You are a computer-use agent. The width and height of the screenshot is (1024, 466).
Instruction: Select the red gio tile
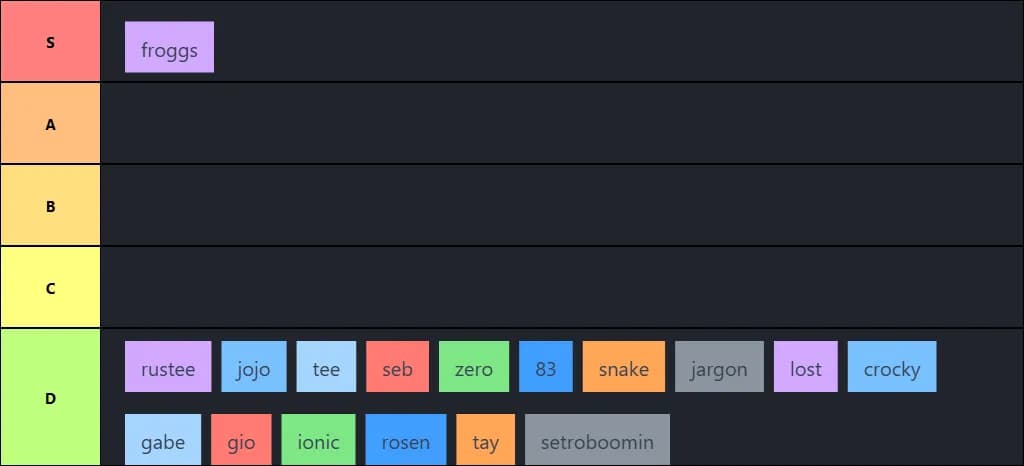(x=241, y=440)
